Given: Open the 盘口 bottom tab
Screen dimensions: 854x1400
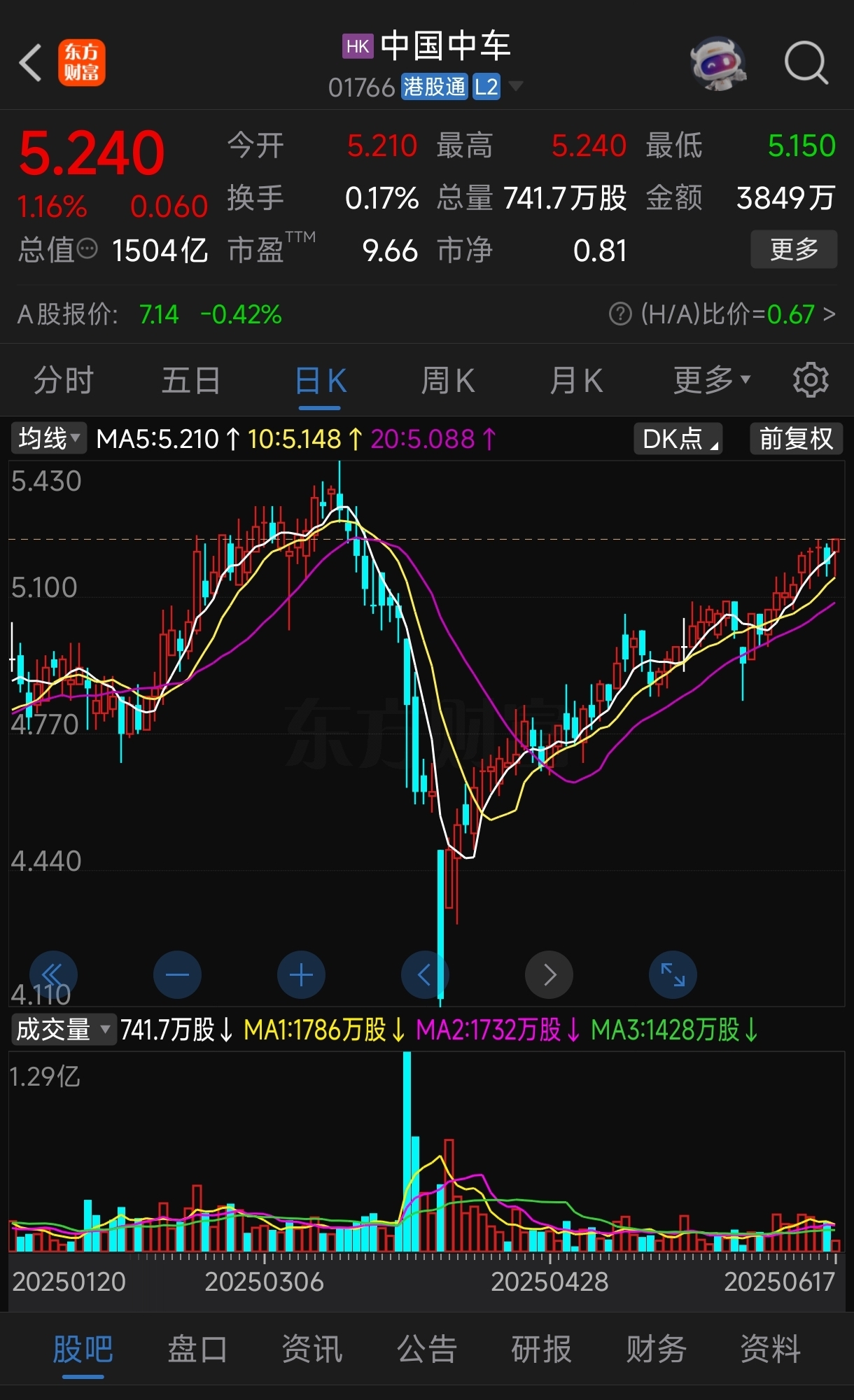Looking at the screenshot, I should click(197, 1349).
